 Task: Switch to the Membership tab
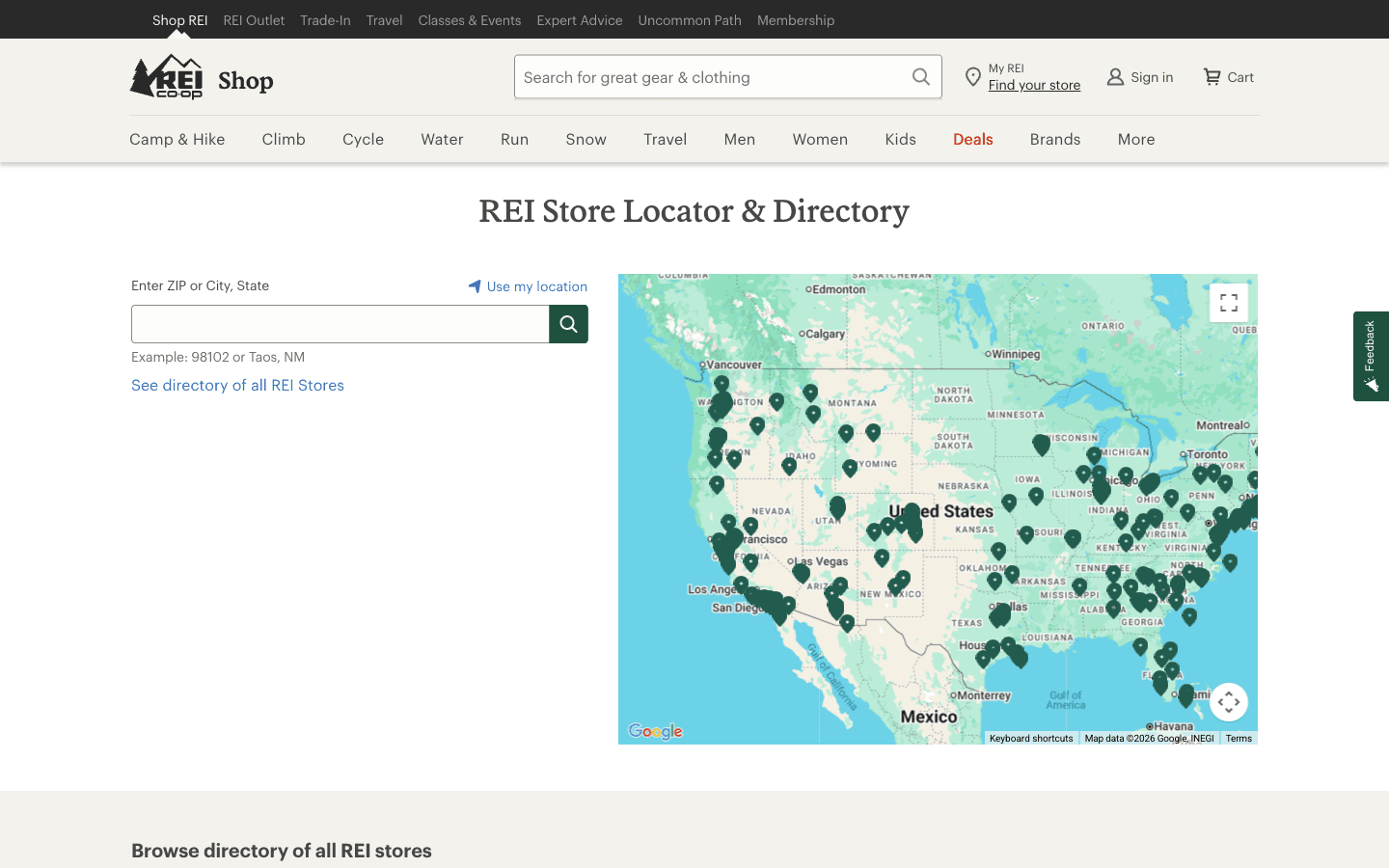[795, 19]
